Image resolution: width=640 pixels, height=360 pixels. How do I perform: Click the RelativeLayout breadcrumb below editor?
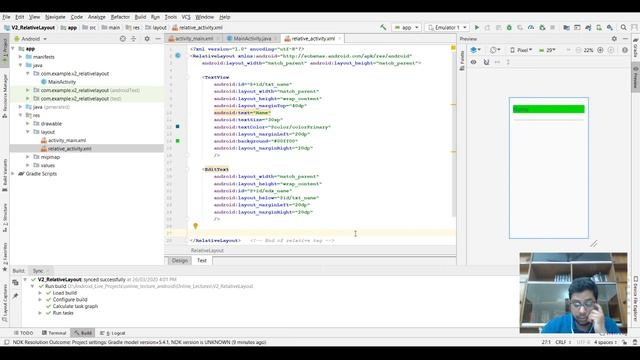point(207,251)
